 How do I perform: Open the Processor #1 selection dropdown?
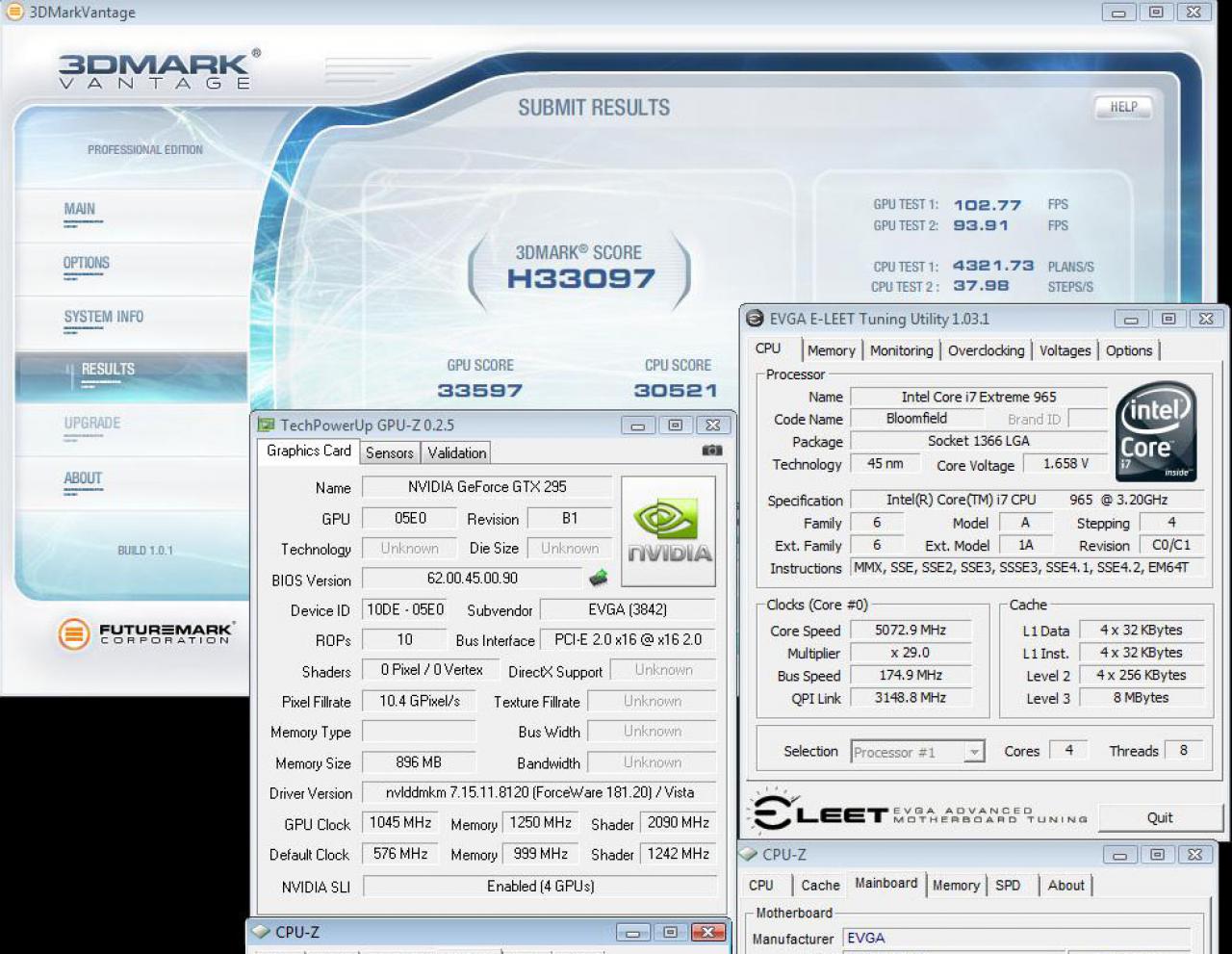(974, 752)
